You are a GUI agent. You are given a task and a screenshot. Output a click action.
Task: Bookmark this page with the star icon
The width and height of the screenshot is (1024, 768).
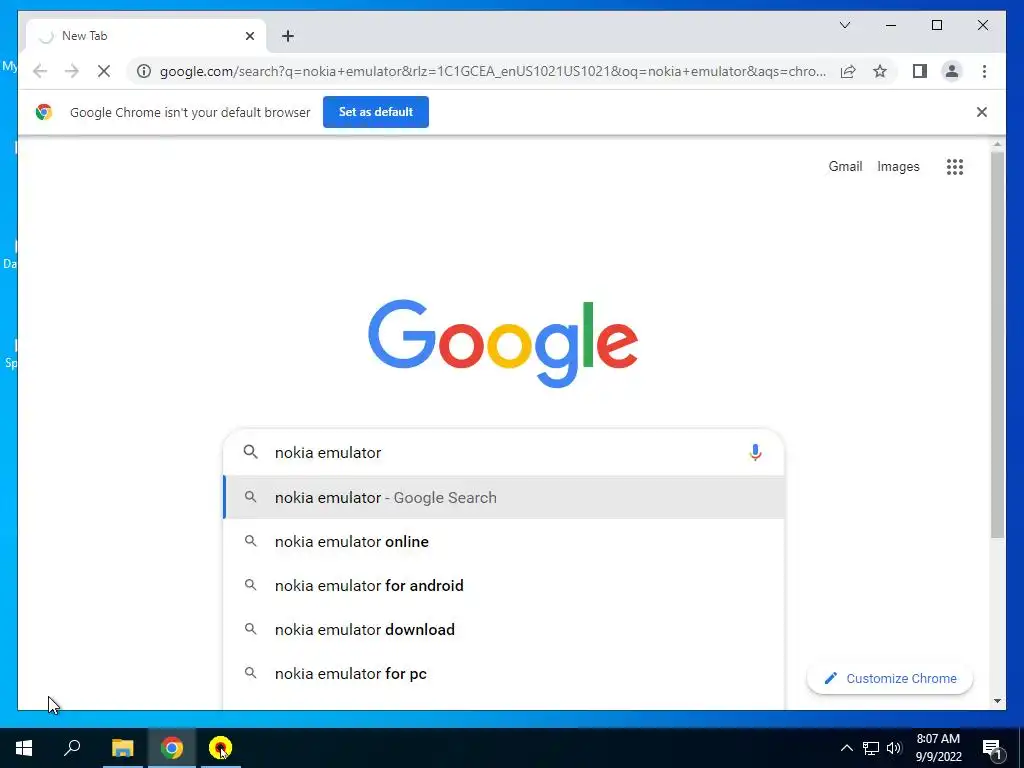click(880, 71)
